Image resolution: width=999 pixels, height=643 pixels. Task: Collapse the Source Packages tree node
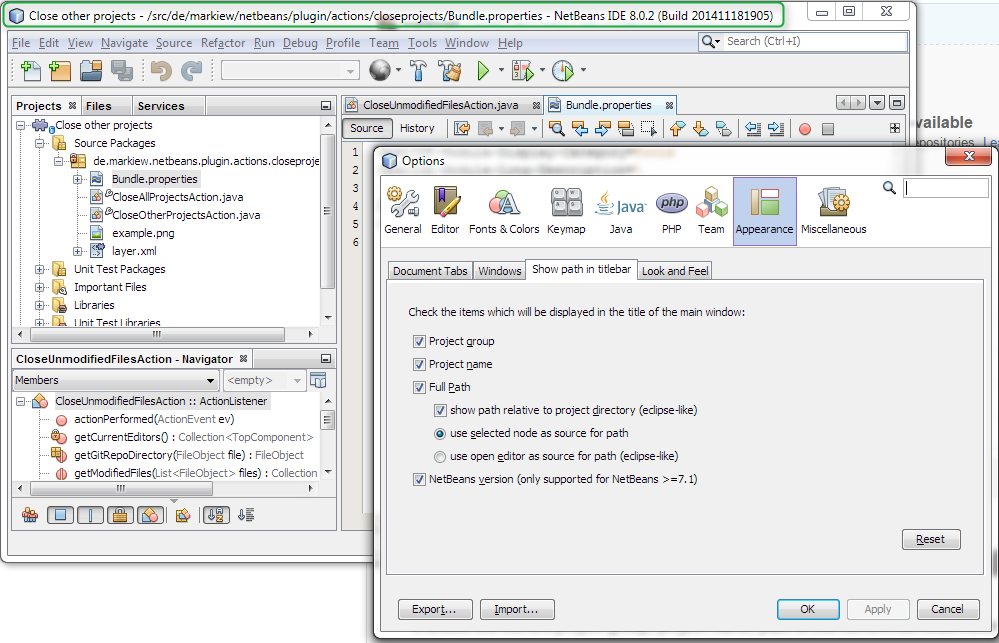(40, 143)
